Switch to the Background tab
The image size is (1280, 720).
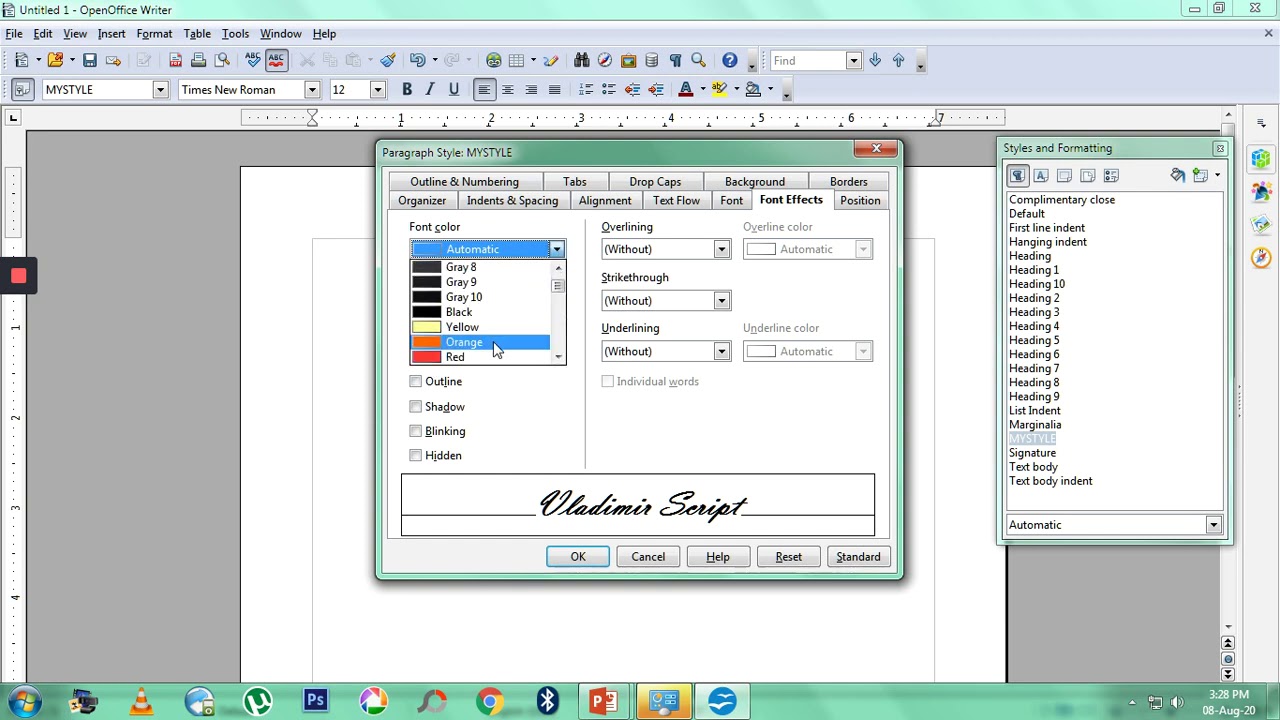[x=755, y=182]
